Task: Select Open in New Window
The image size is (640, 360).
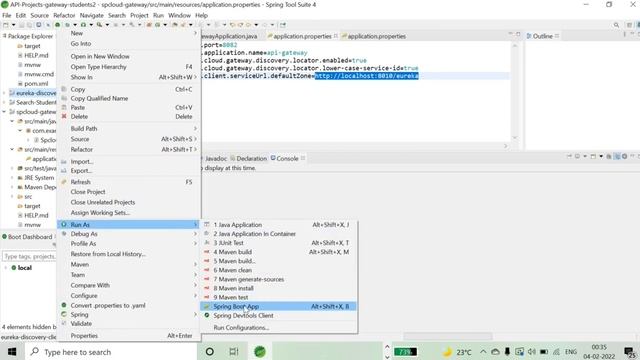Action: (129, 56)
